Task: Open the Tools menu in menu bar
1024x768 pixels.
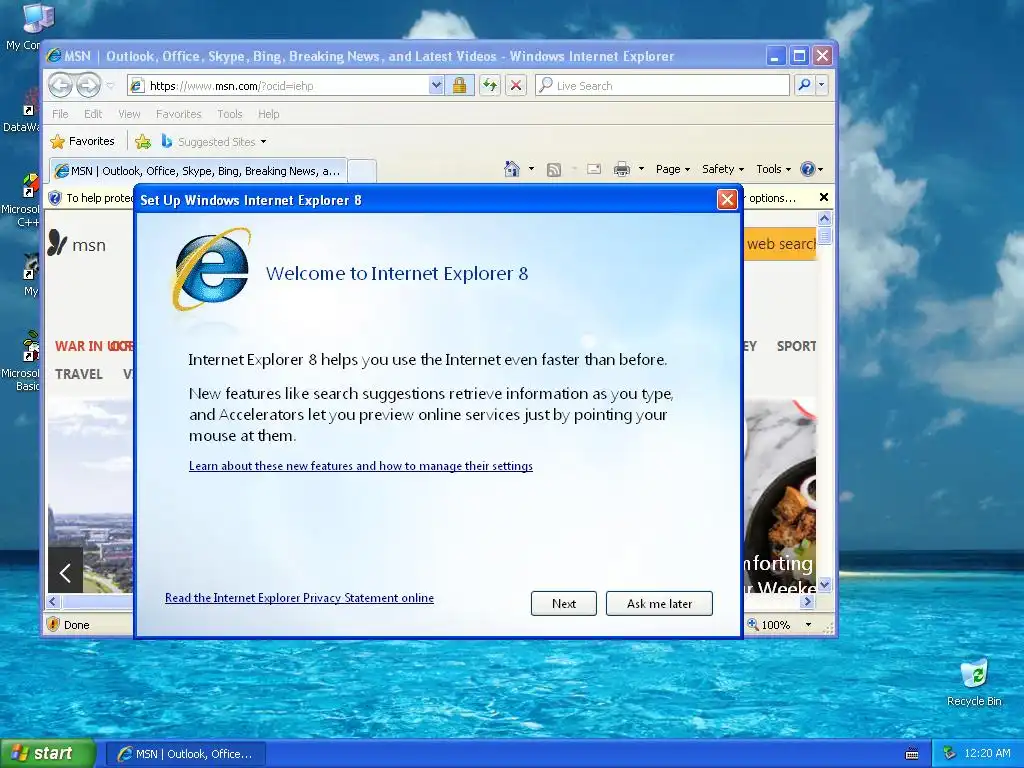Action: (x=229, y=114)
